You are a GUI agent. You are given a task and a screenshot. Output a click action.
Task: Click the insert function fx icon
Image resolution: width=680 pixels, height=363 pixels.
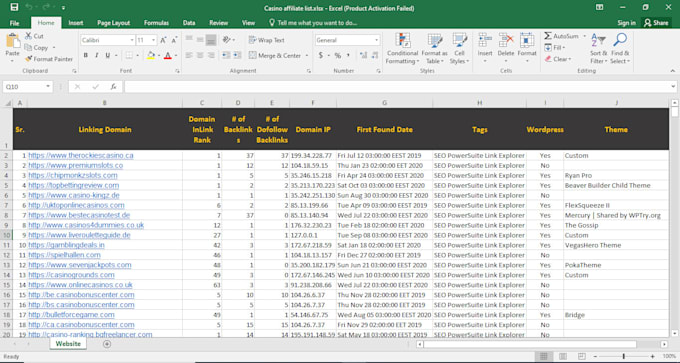(x=114, y=87)
